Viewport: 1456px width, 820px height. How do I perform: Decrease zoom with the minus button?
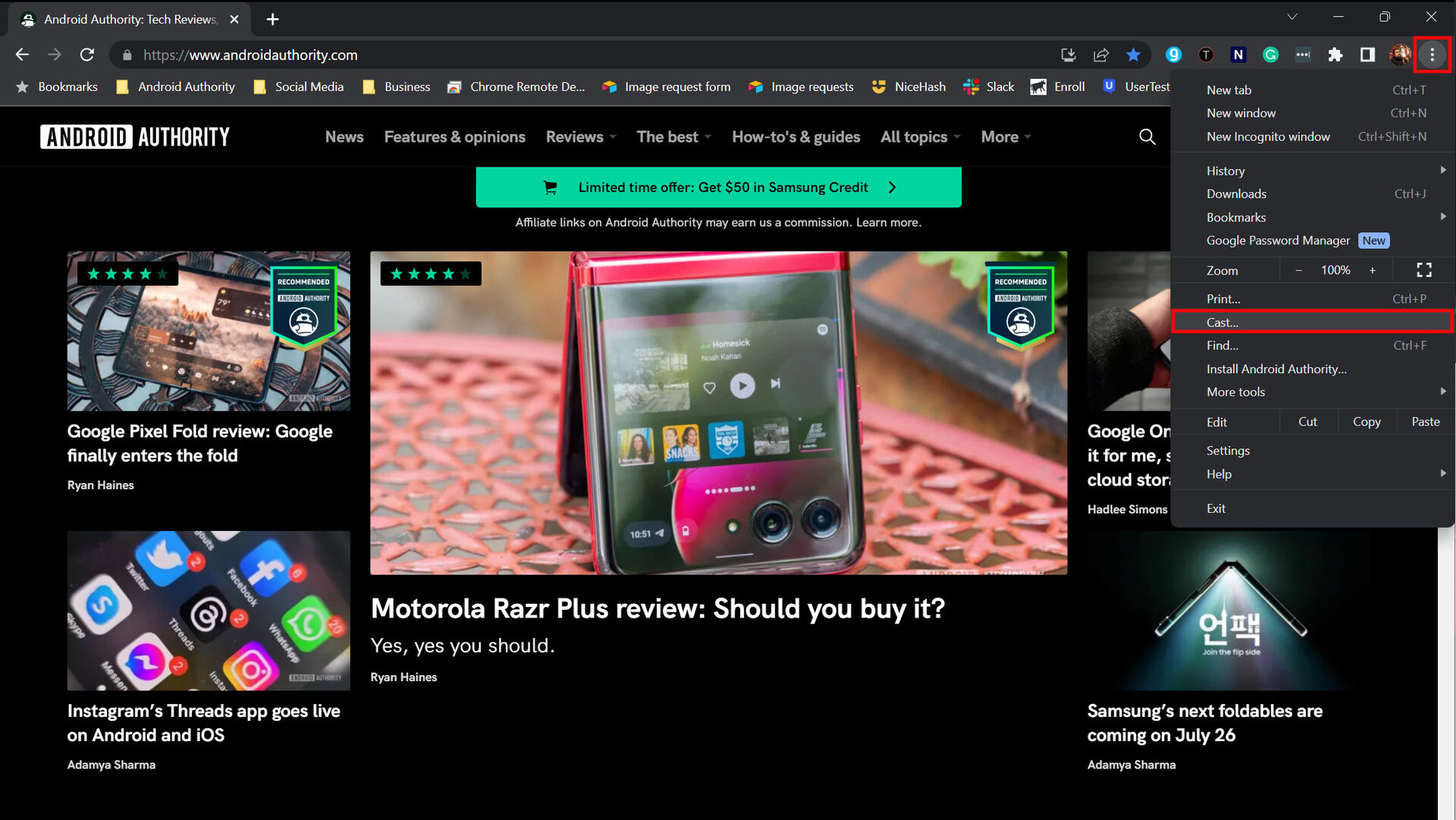[1298, 270]
